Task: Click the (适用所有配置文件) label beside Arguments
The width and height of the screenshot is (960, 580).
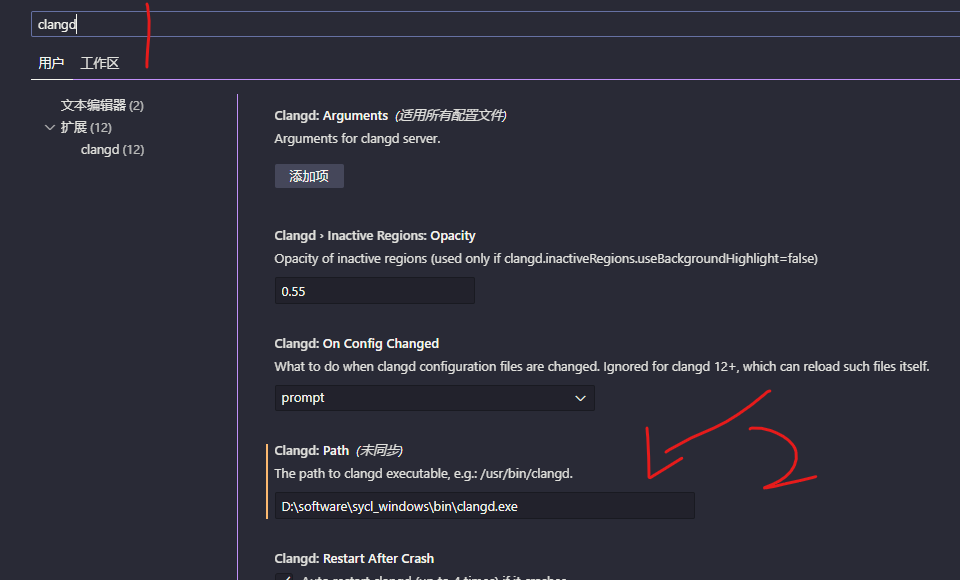Action: pyautogui.click(x=451, y=116)
